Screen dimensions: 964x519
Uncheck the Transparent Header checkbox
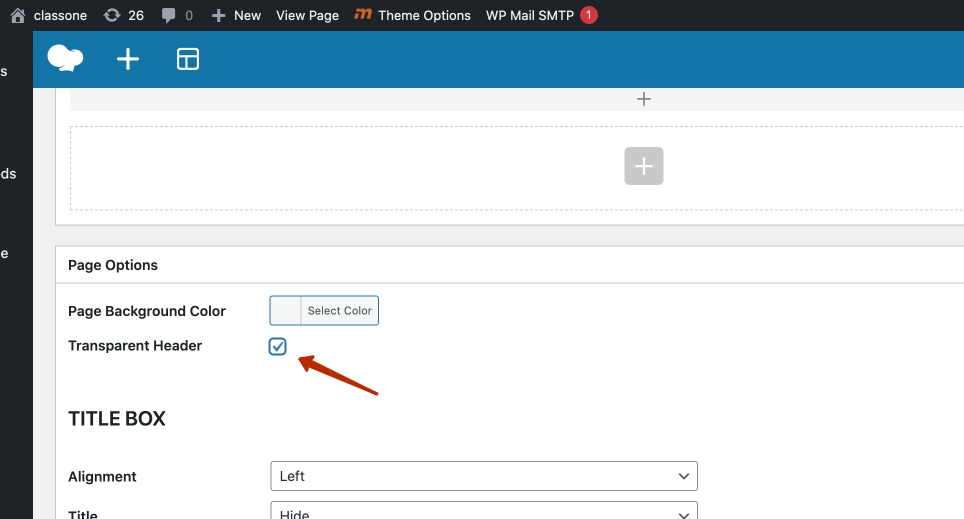point(278,346)
